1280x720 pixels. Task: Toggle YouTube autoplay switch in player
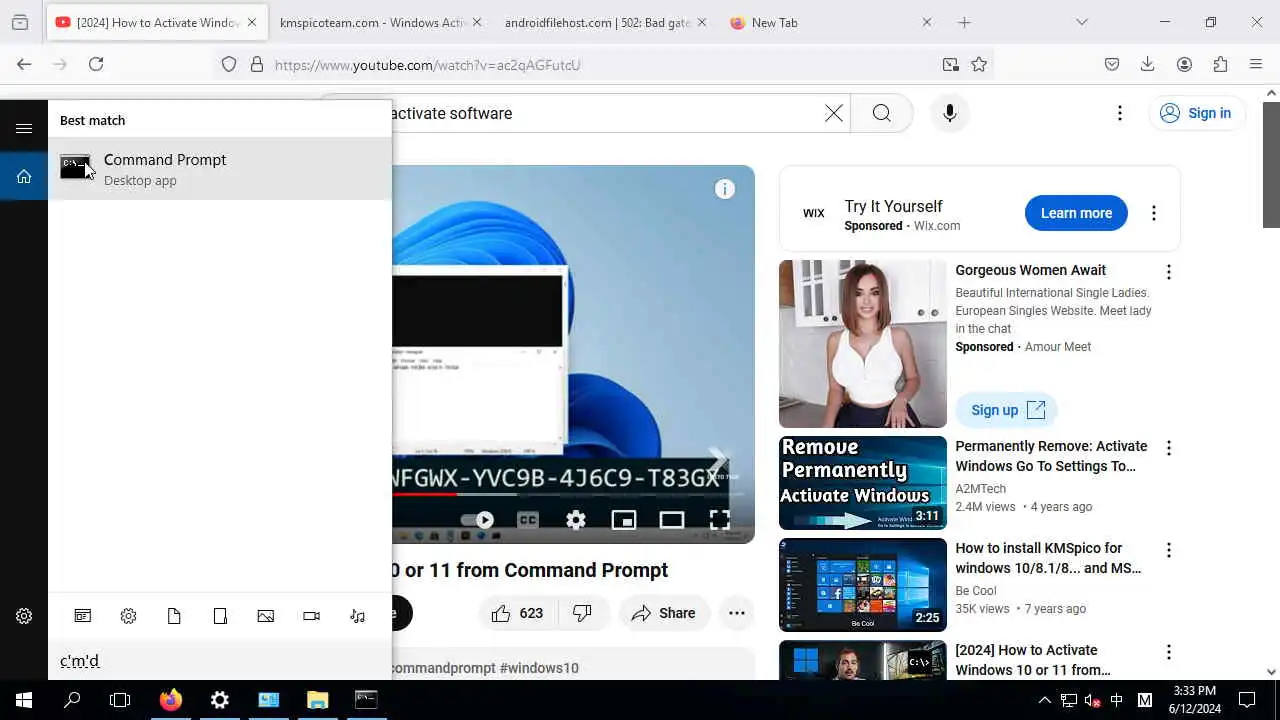(x=477, y=520)
